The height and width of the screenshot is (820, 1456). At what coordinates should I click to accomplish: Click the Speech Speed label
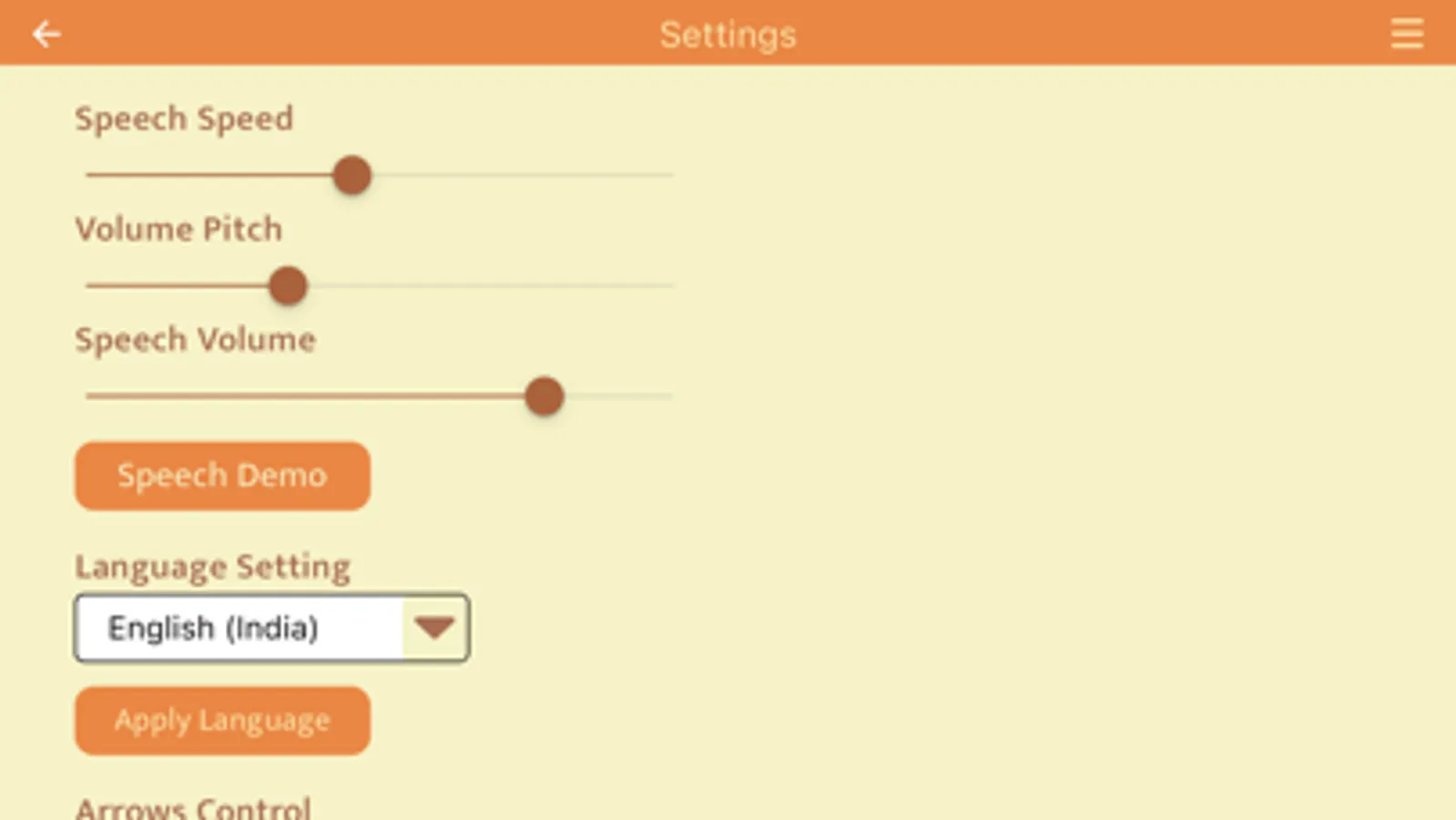click(184, 118)
